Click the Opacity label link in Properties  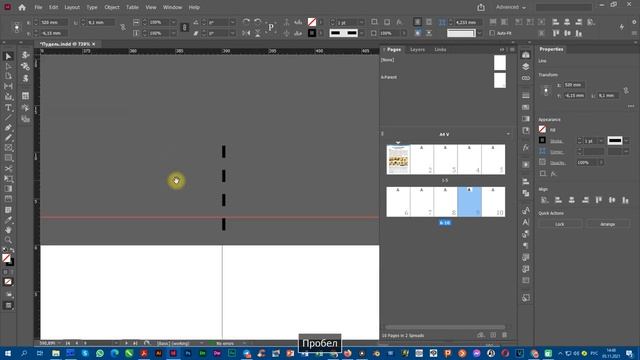558,162
